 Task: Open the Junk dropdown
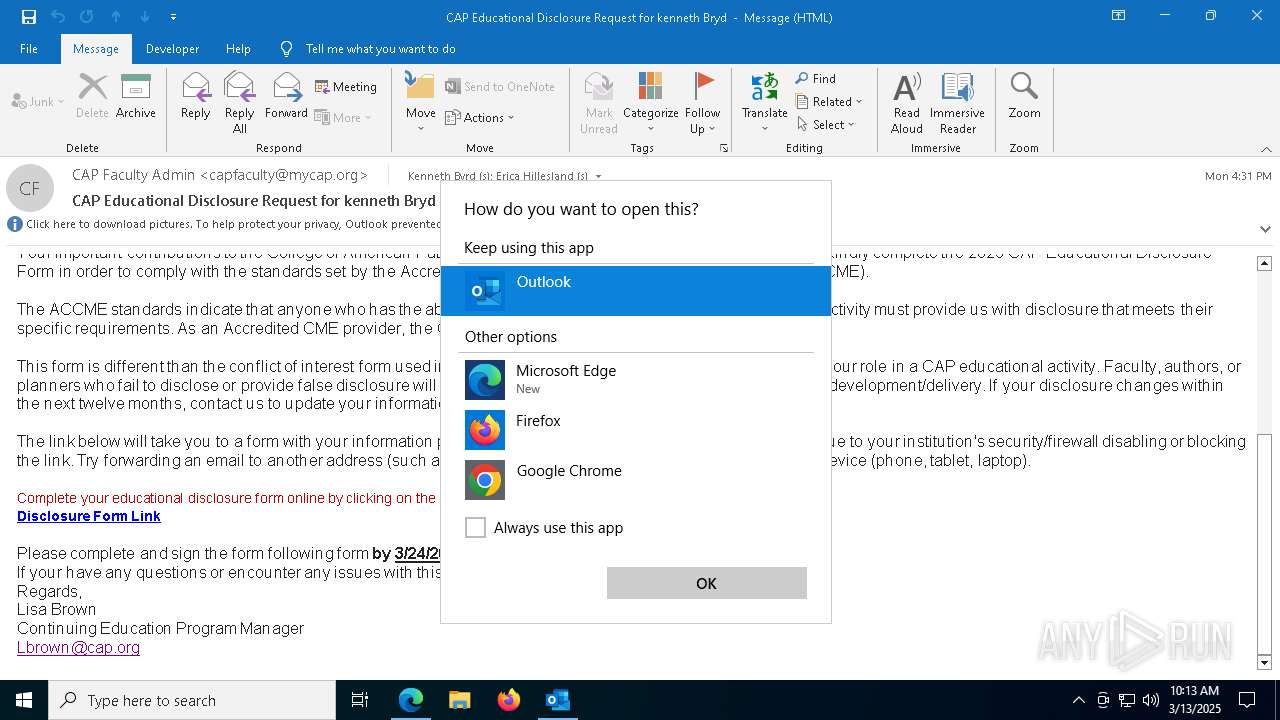coord(38,101)
